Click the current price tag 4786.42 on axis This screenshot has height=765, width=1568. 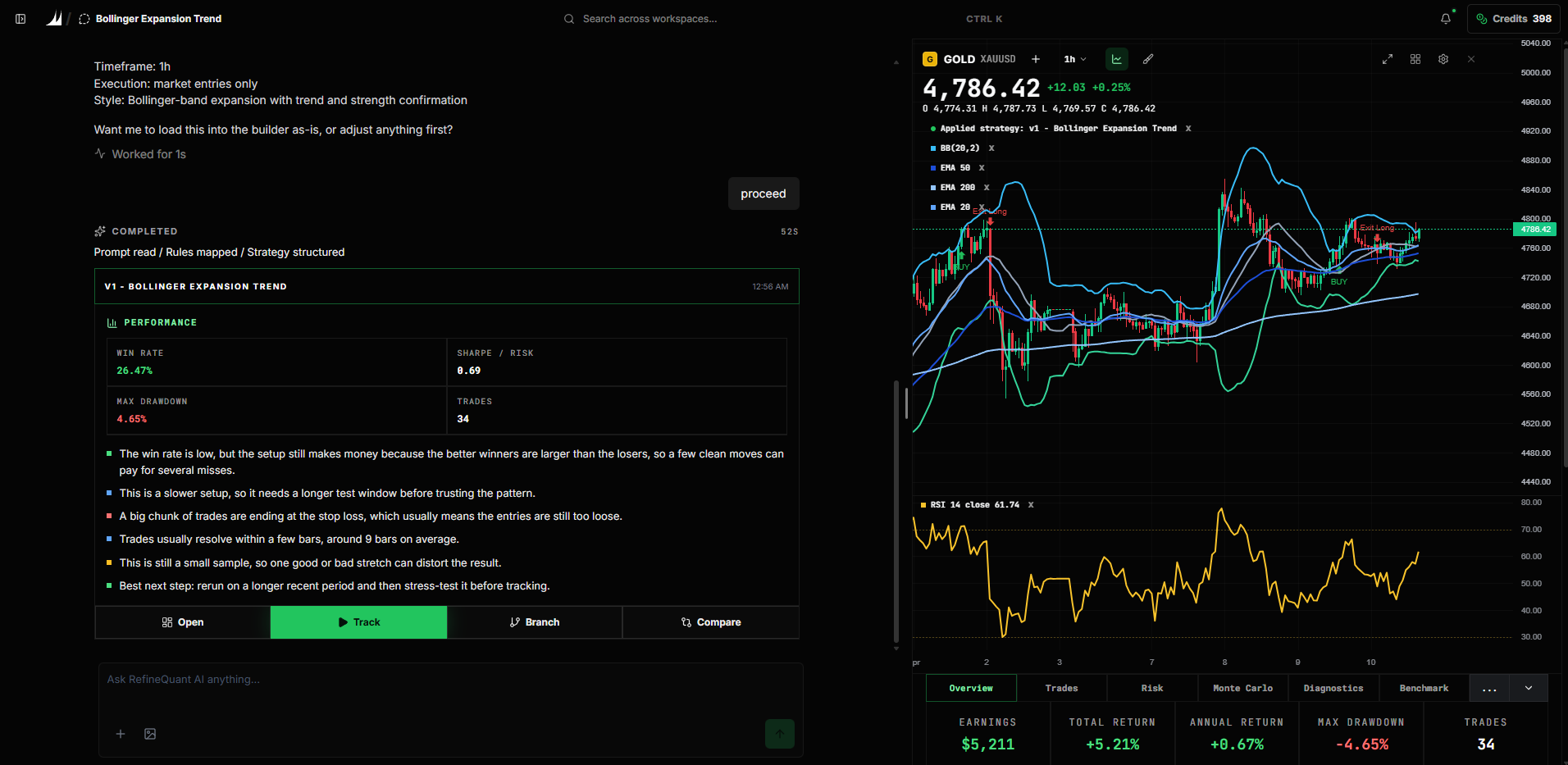1534,230
